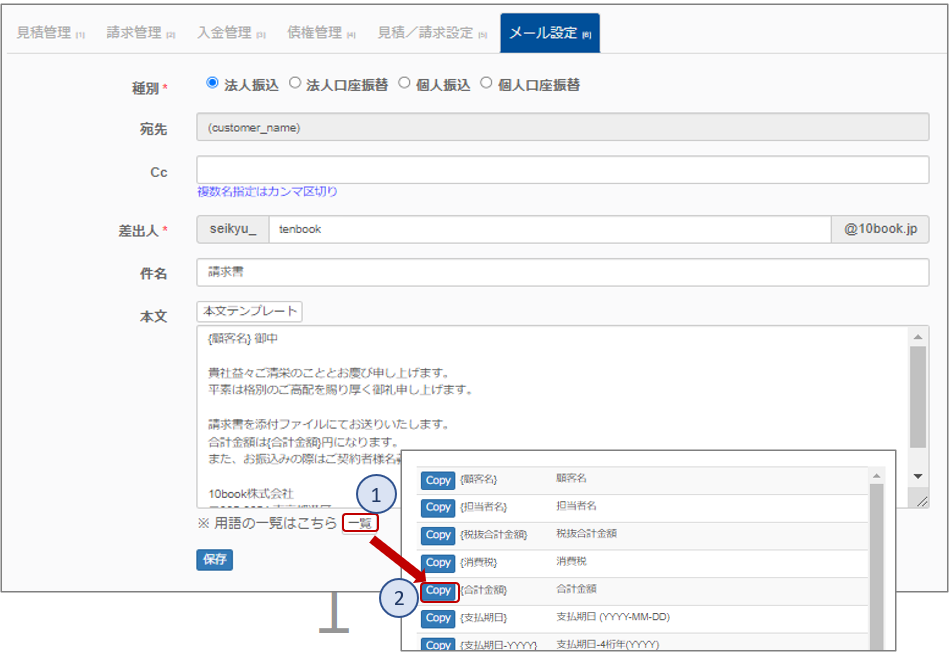949x652 pixels.
Task: Click the 差出人 tenbook input field
Action: pyautogui.click(x=550, y=229)
